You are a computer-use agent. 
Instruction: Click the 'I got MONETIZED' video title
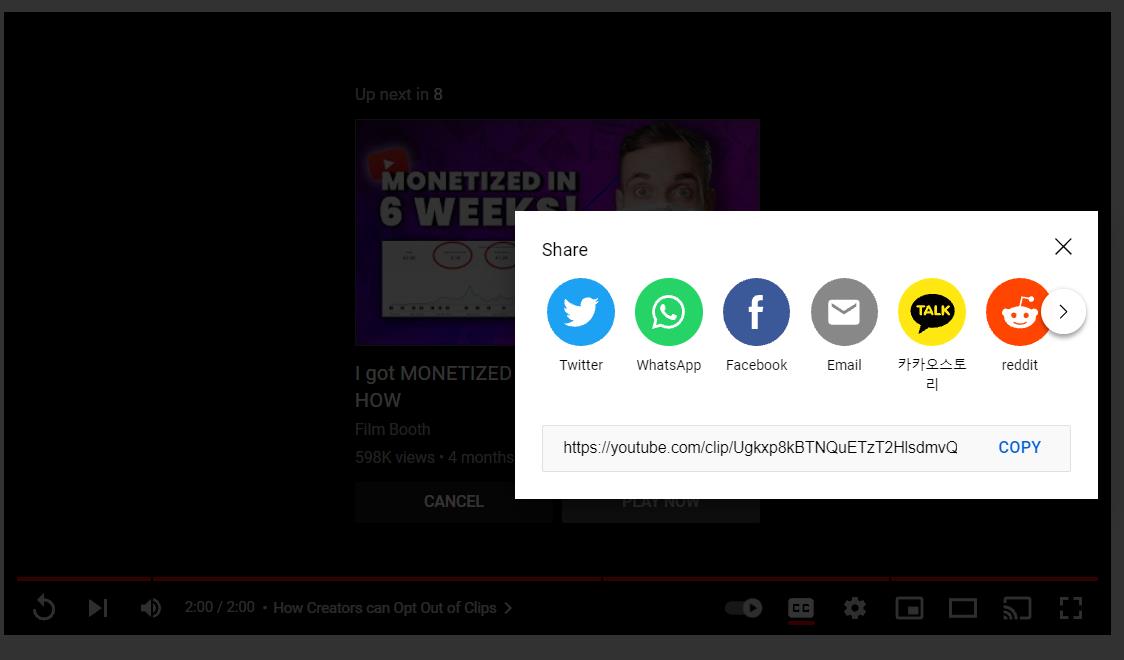433,386
